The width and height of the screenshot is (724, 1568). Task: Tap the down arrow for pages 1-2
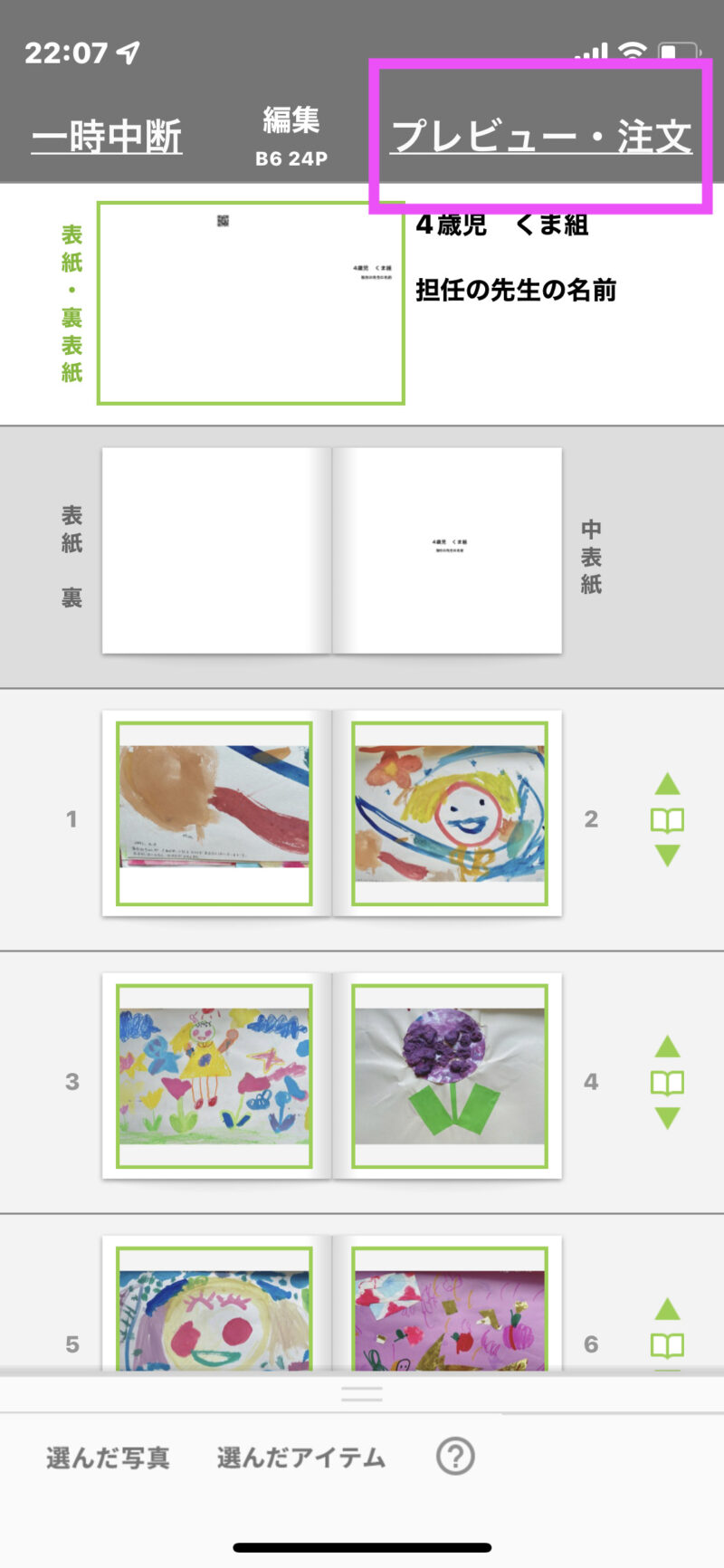click(667, 856)
